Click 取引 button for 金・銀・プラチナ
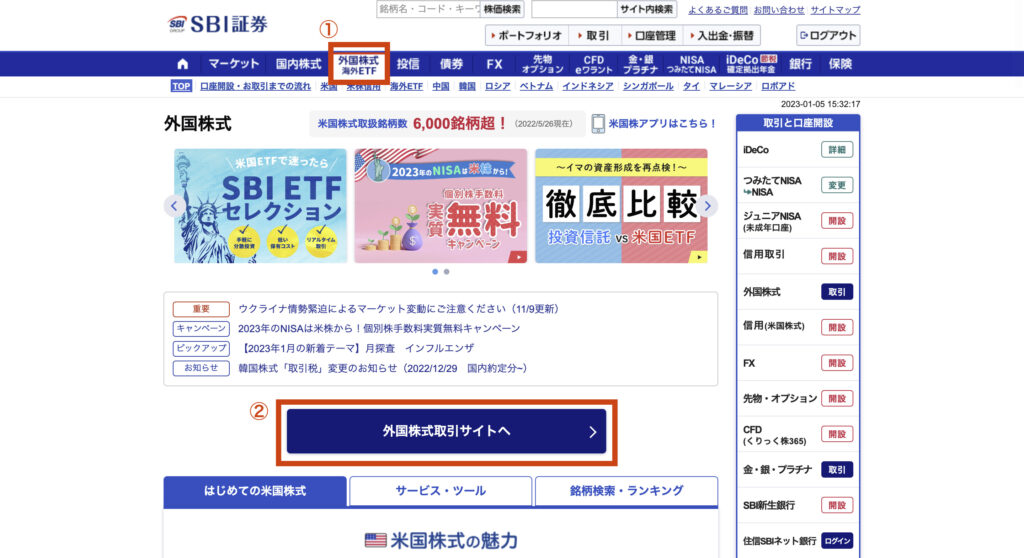The image size is (1024, 558). [x=837, y=470]
